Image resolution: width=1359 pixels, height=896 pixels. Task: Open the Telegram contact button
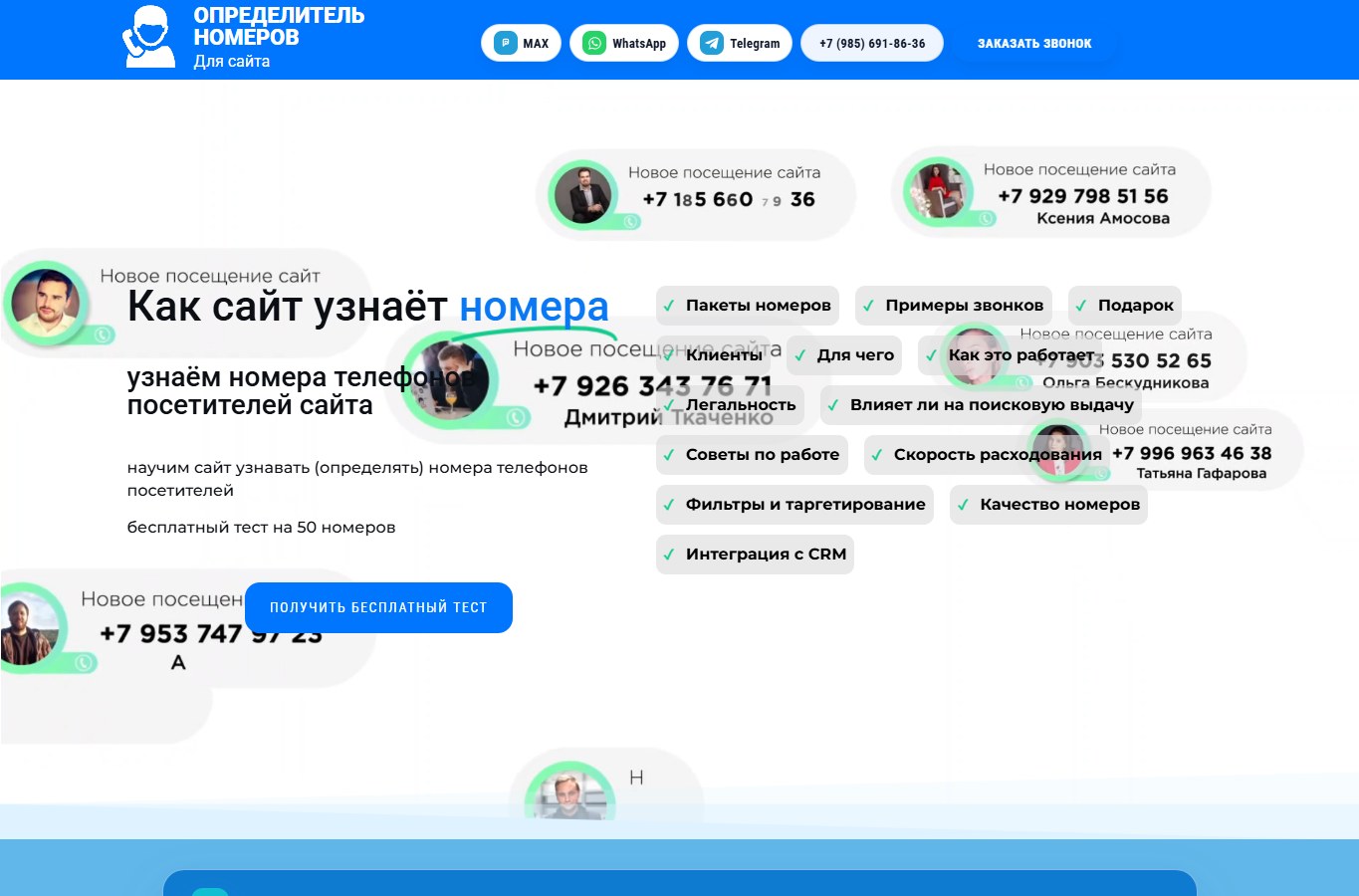point(740,43)
